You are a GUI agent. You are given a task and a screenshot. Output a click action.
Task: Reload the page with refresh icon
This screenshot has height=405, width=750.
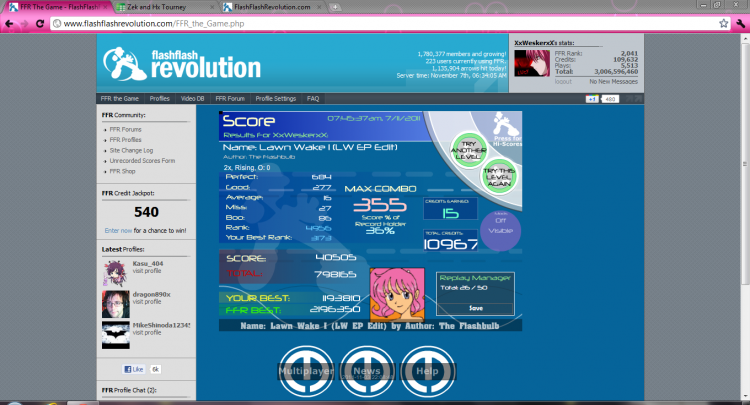tap(40, 23)
